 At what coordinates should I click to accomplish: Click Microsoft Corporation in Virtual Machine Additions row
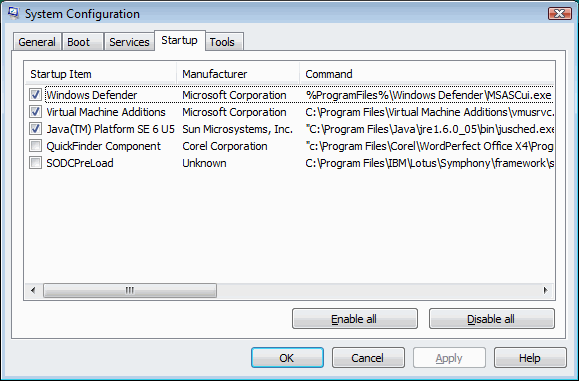click(x=234, y=112)
